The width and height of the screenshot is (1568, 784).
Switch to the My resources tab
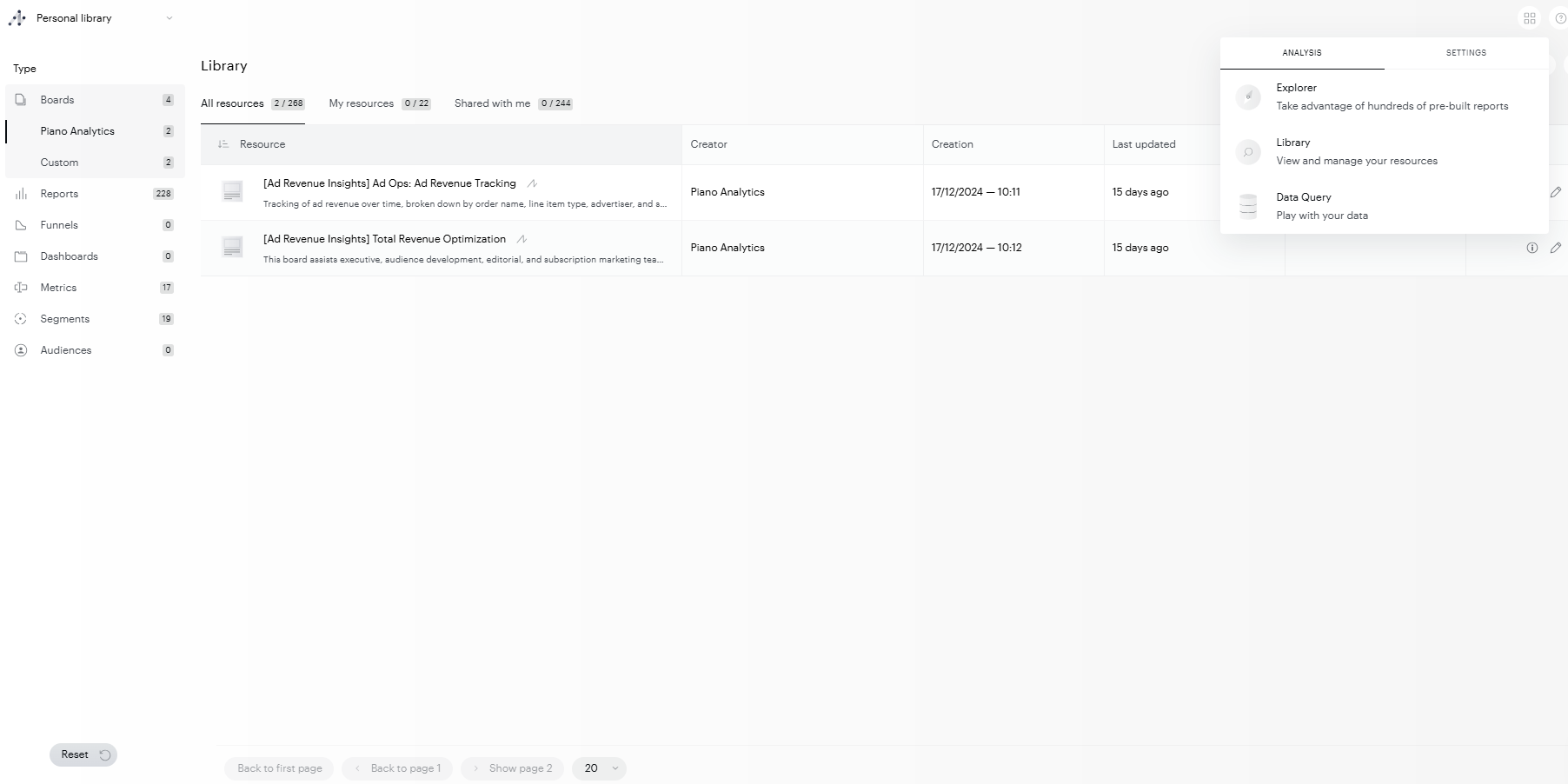[x=362, y=103]
